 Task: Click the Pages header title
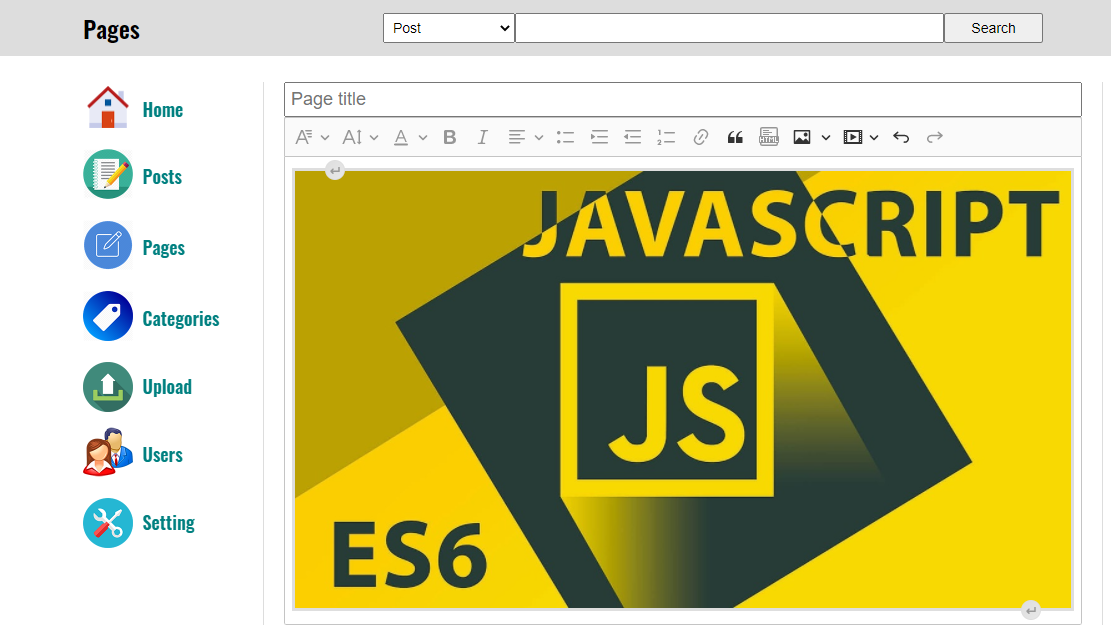111,30
